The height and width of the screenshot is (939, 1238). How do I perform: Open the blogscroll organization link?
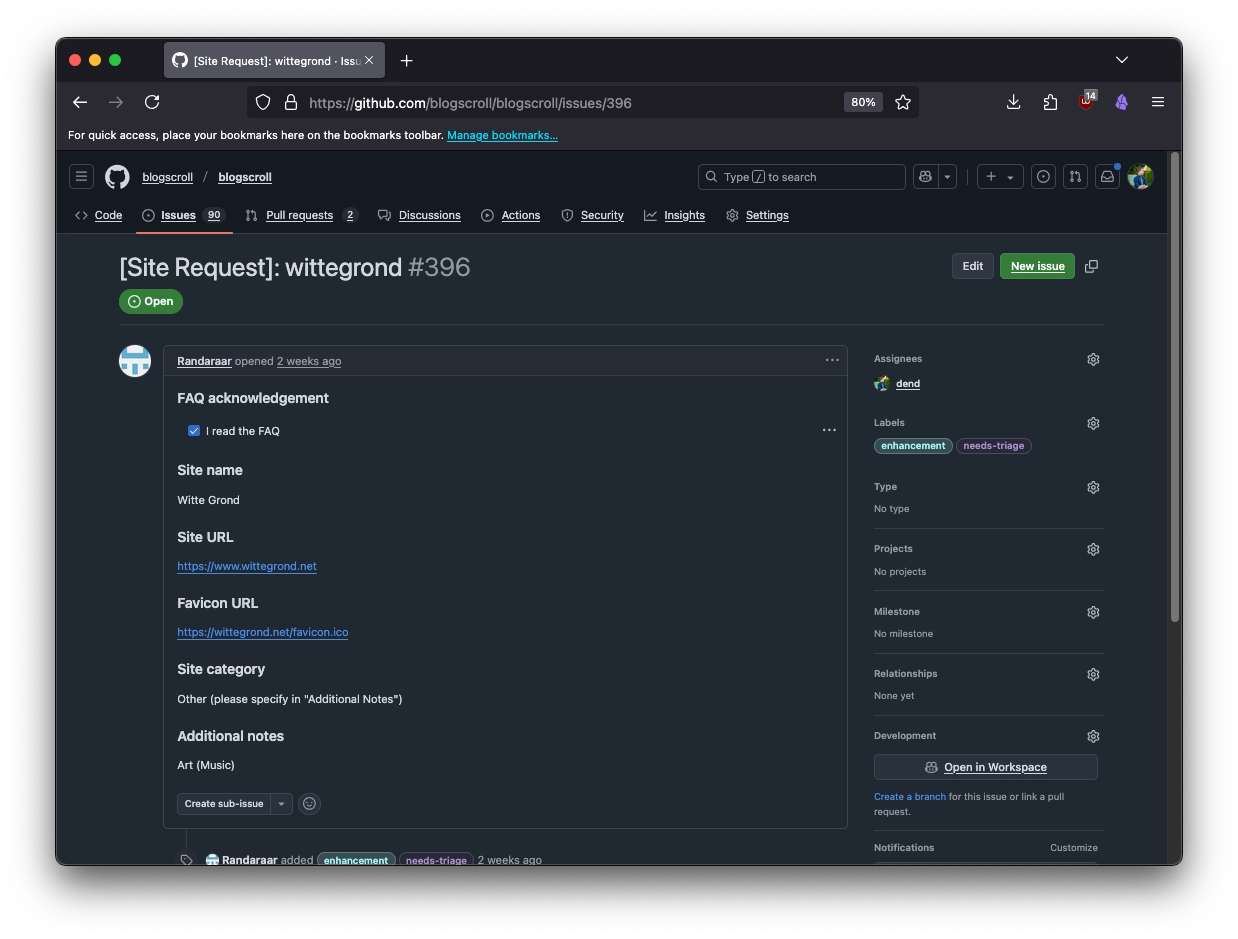[167, 177]
